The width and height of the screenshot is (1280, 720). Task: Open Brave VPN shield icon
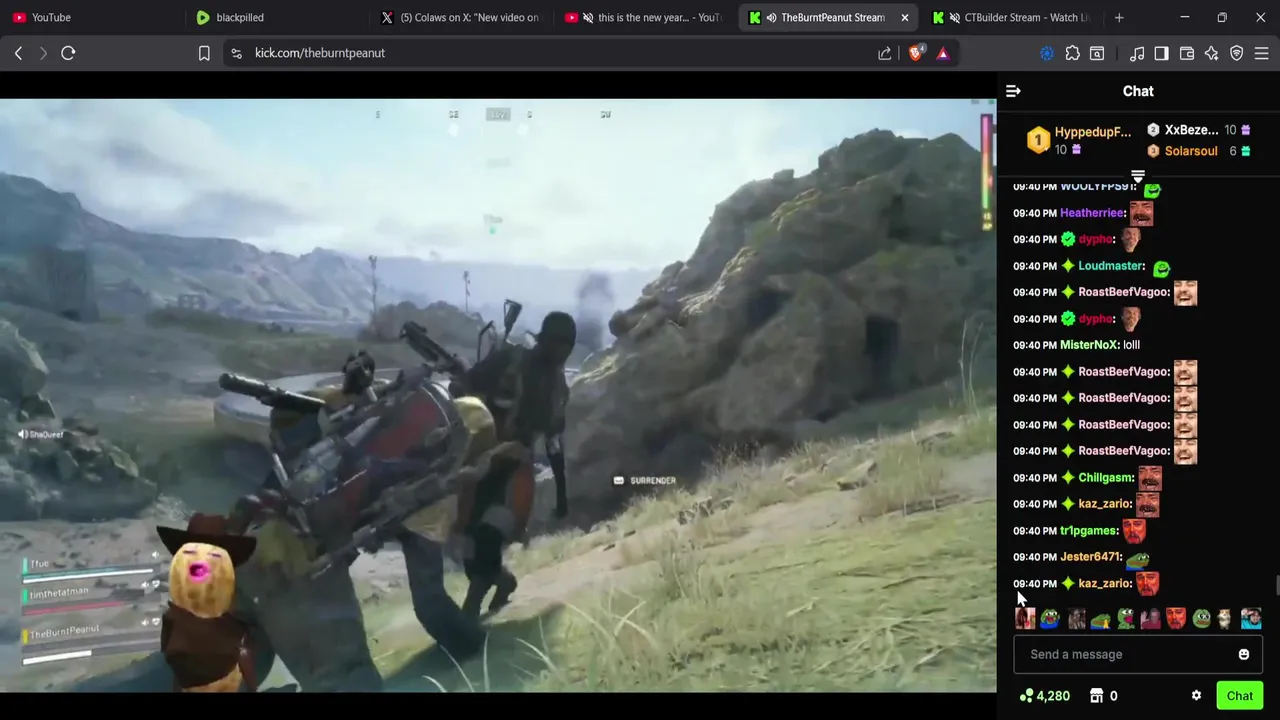[x=1237, y=53]
